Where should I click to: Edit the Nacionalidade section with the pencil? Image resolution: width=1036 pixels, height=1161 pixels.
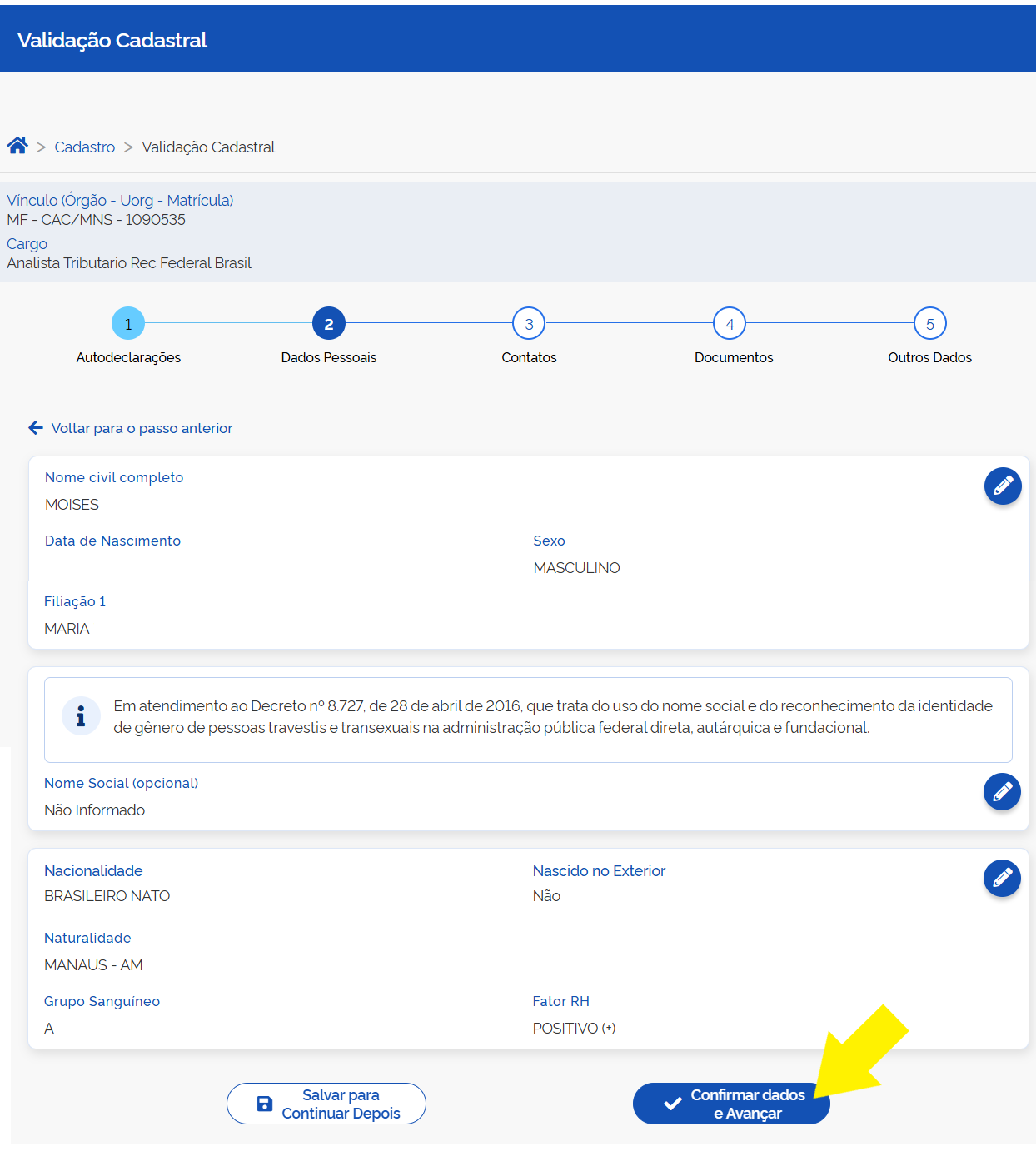1002,878
